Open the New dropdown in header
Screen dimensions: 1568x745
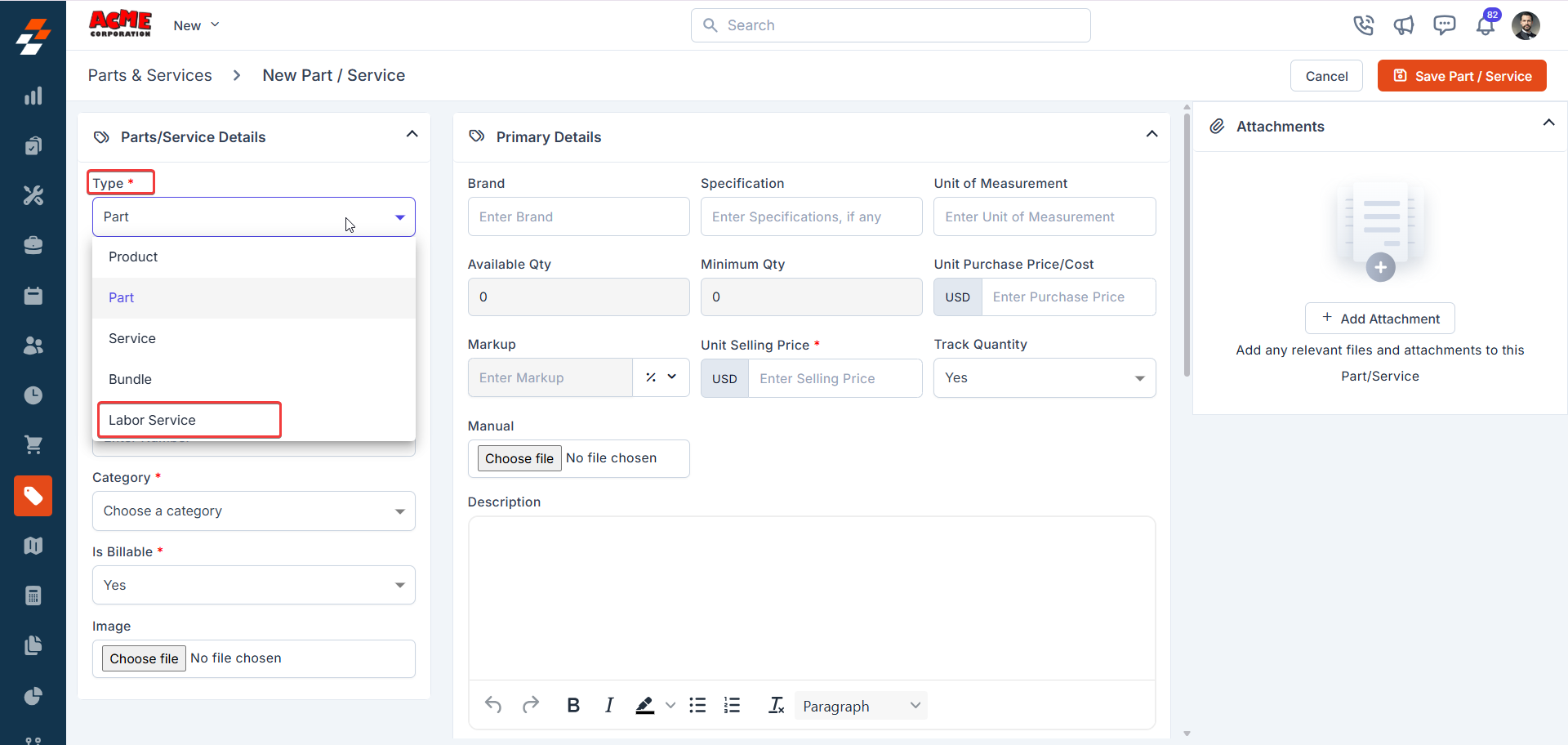(x=196, y=25)
